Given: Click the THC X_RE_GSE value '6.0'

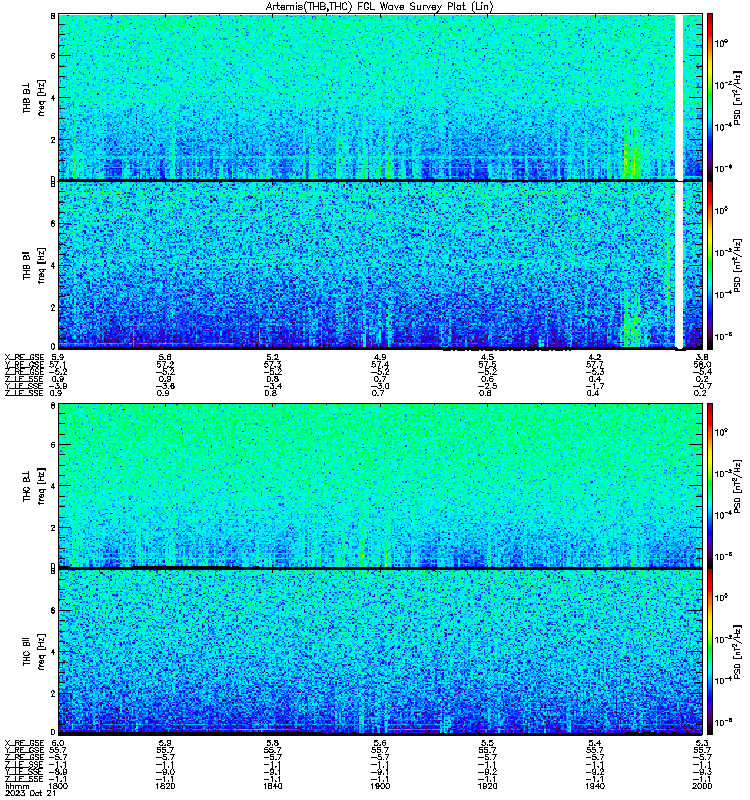Looking at the screenshot, I should [58, 743].
